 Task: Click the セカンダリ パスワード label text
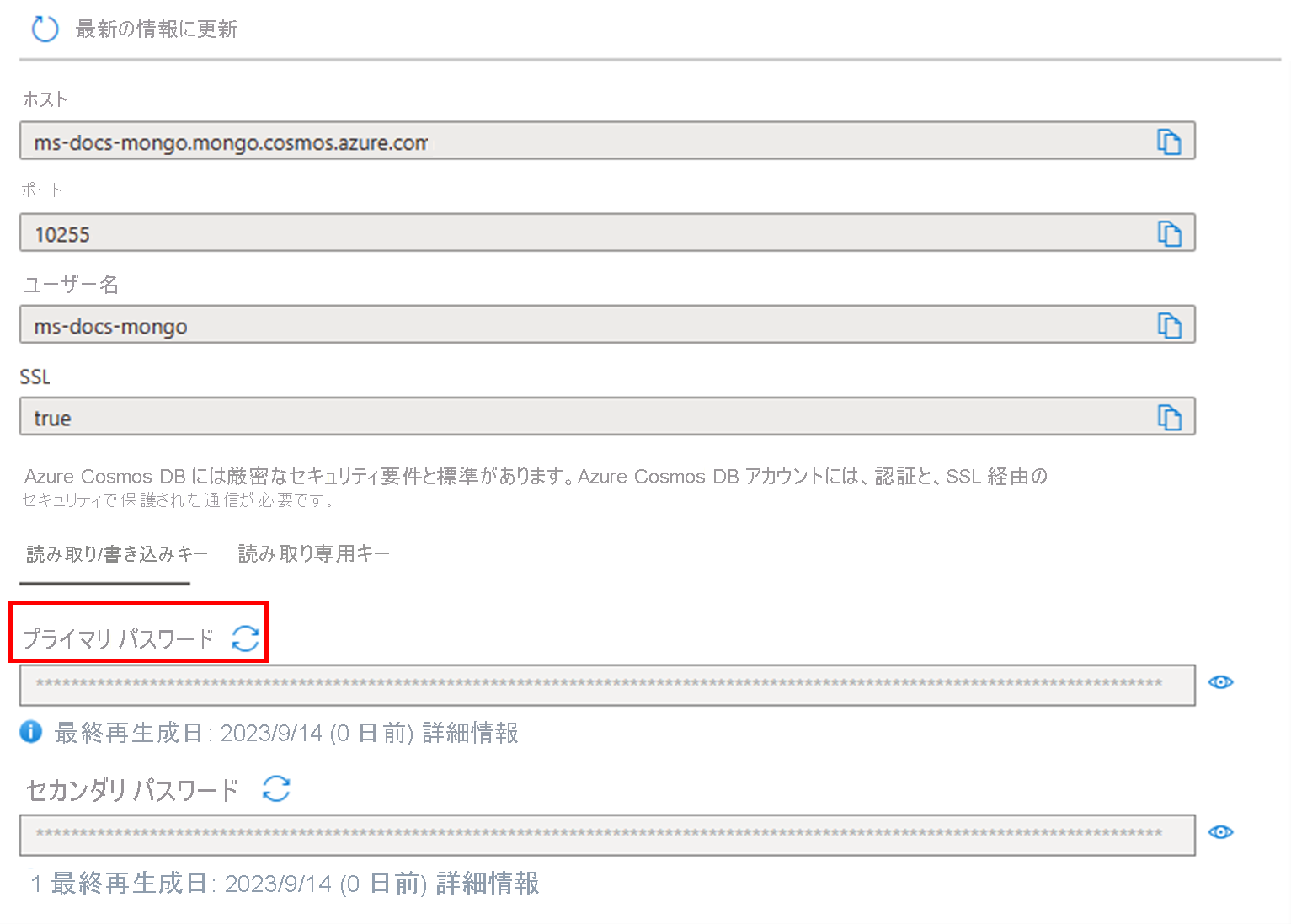132,790
